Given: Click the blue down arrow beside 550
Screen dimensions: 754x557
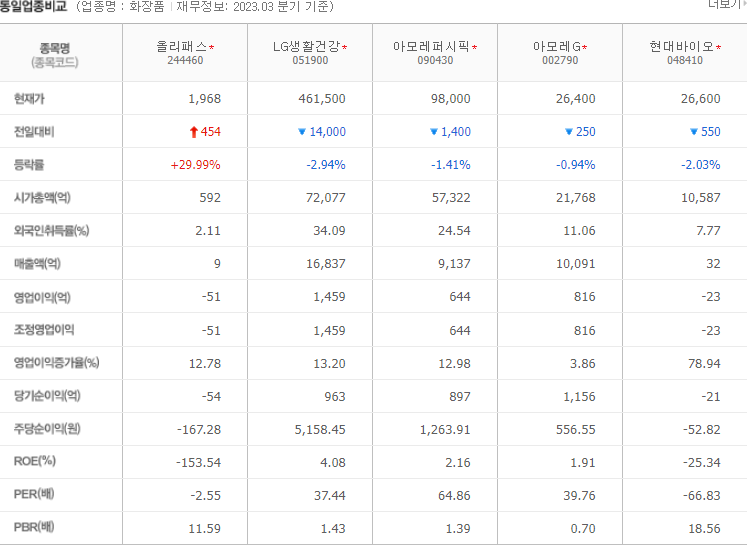Looking at the screenshot, I should click(694, 131).
